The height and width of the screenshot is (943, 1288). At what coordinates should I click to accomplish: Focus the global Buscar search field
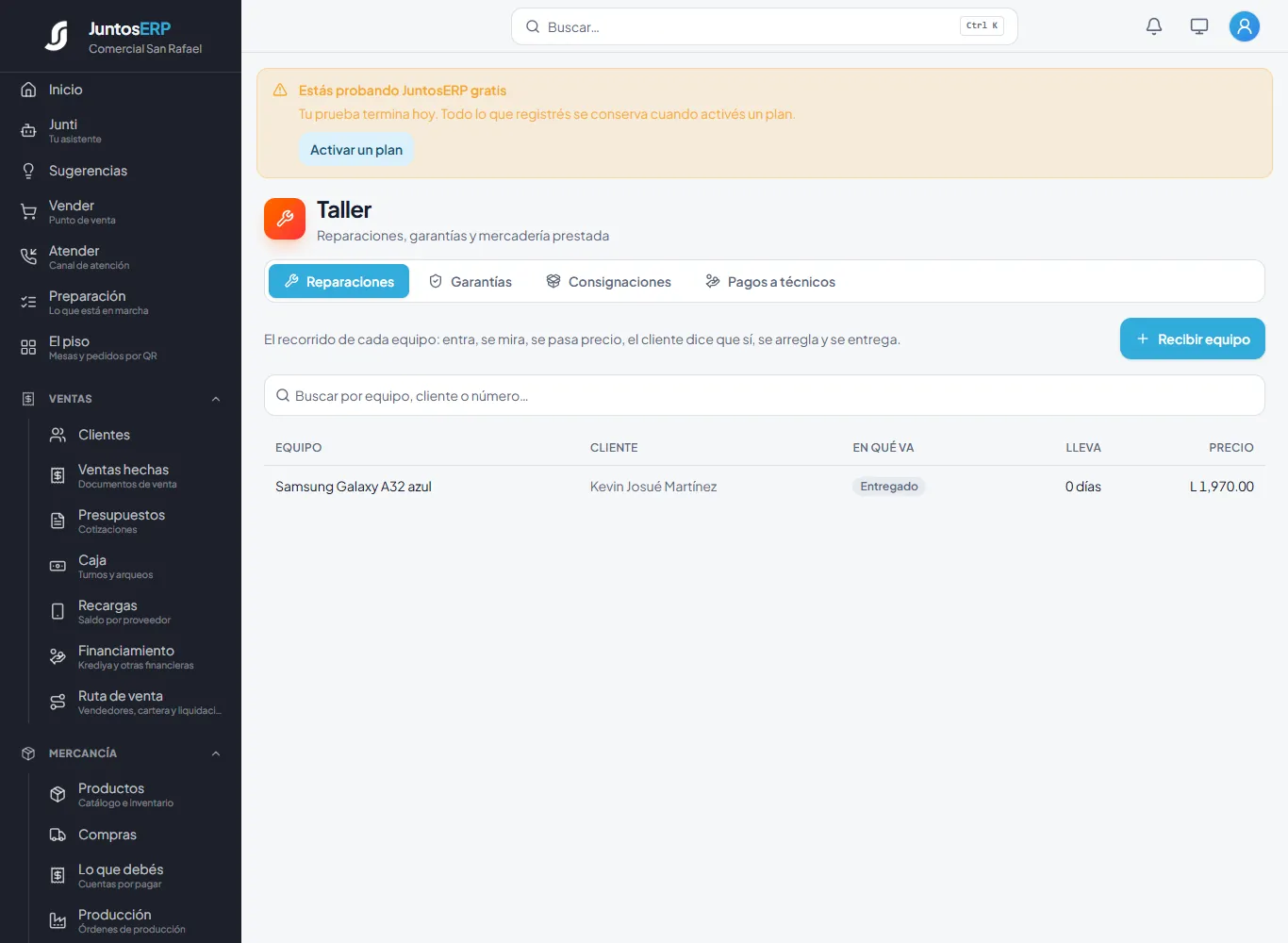[x=765, y=26]
